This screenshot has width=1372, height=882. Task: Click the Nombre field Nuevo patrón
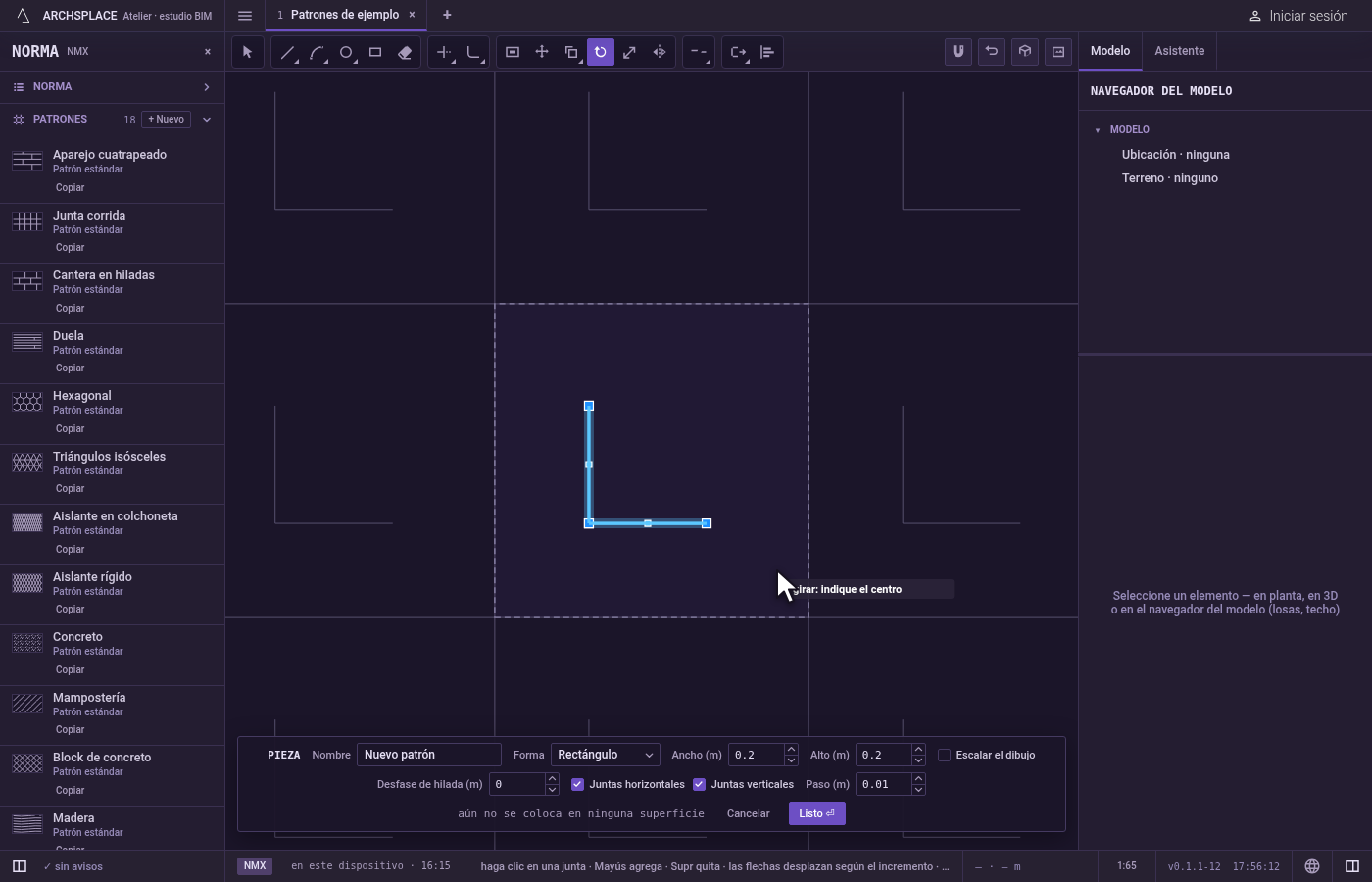[429, 755]
